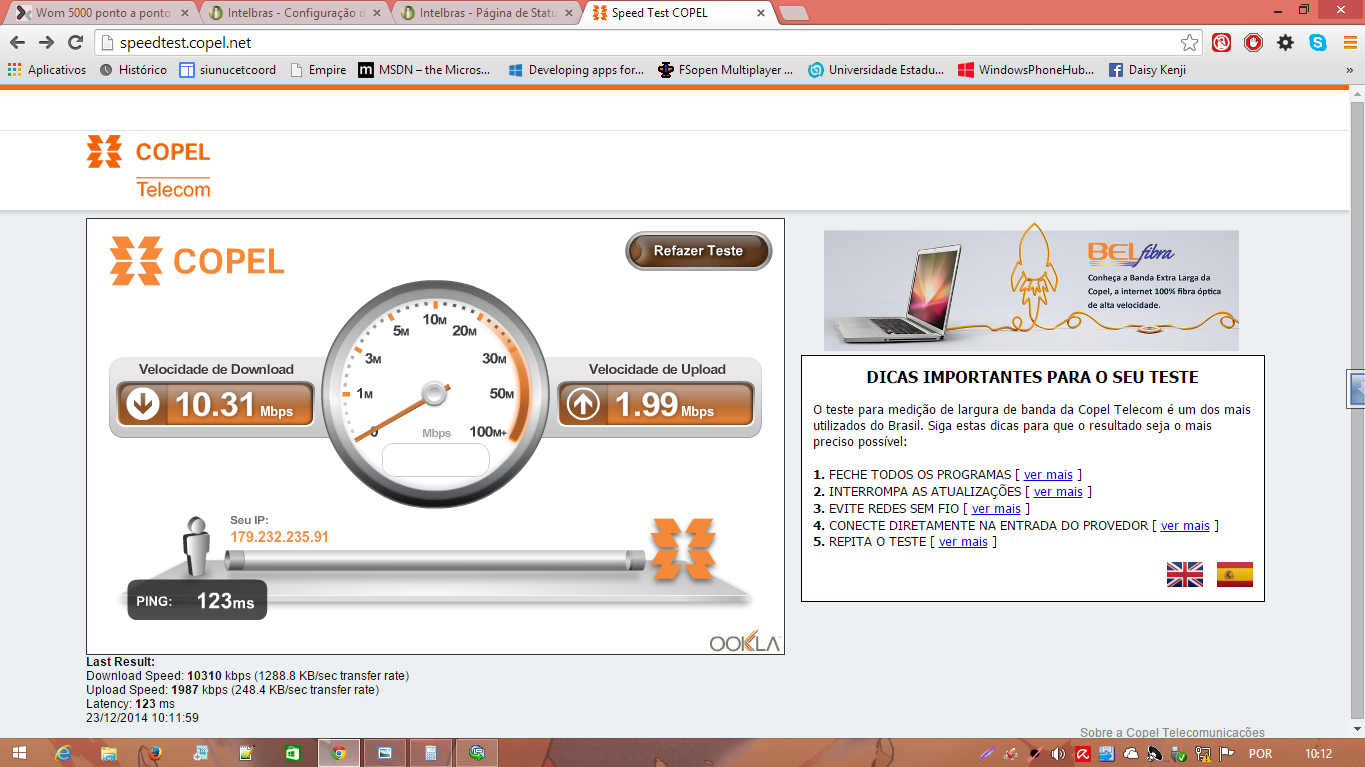Click the Download Speed 10310 kbps result line
The image size is (1365, 767).
pyautogui.click(x=248, y=676)
